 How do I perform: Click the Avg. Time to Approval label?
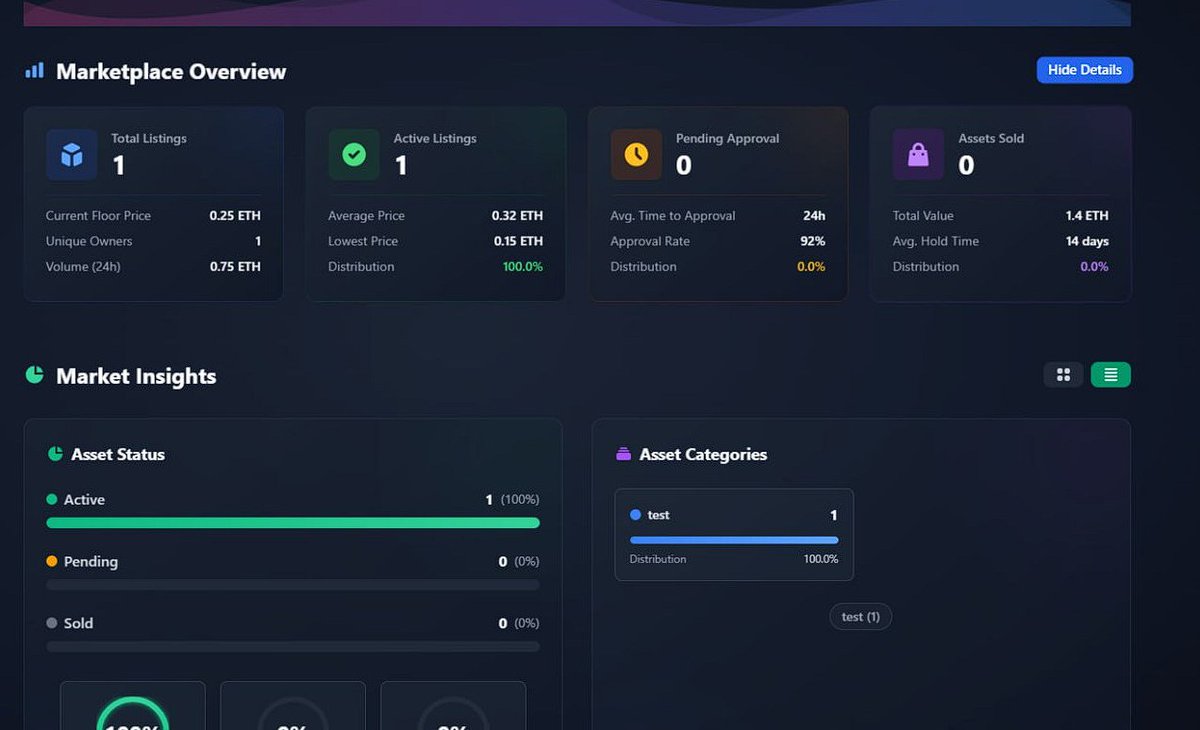tap(673, 215)
